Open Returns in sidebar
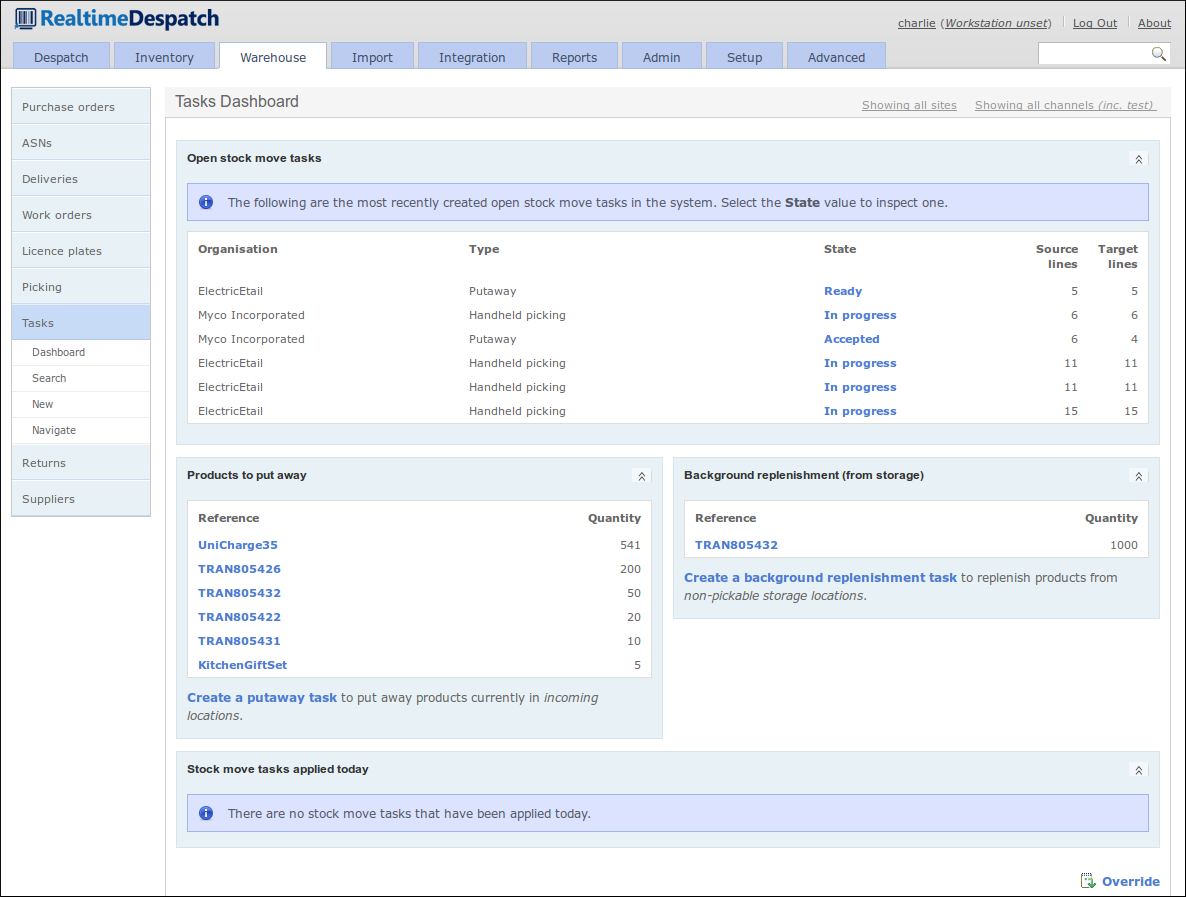Image resolution: width=1186 pixels, height=897 pixels. [x=81, y=463]
